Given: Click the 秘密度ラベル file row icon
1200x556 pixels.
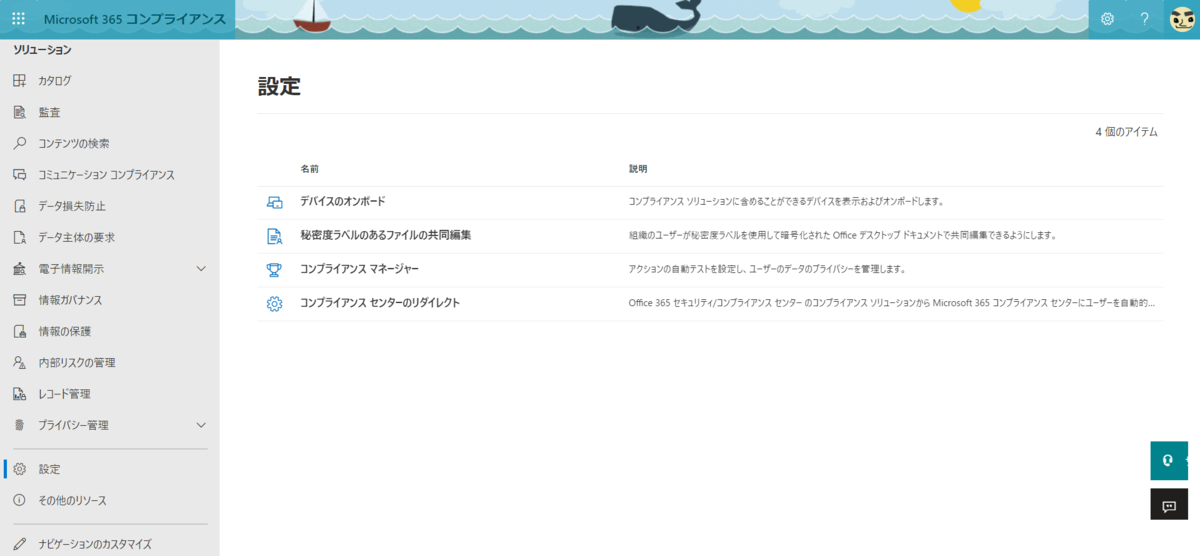Looking at the screenshot, I should [x=274, y=236].
